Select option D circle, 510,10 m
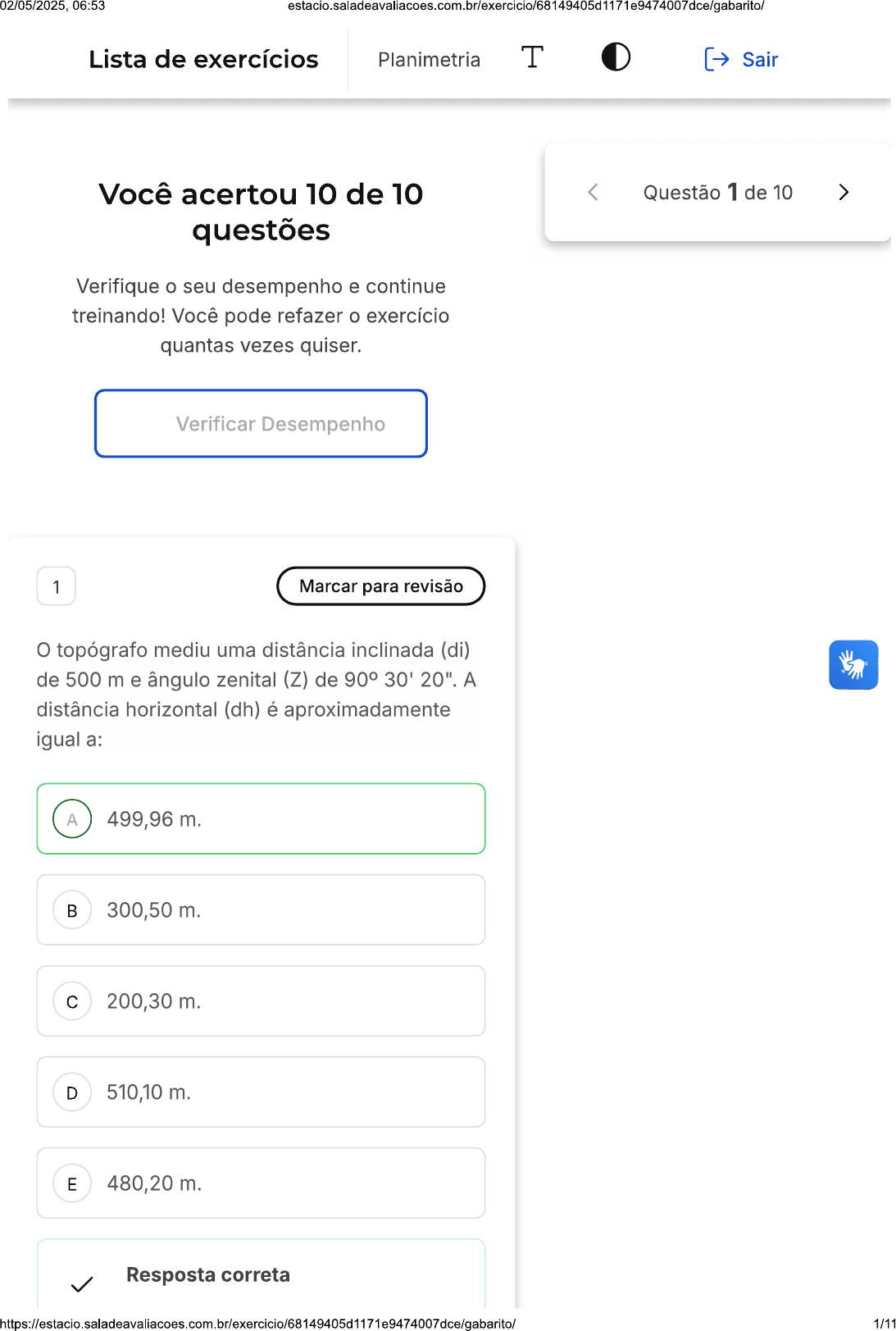Viewport: 896px width, 1331px height. [72, 1092]
